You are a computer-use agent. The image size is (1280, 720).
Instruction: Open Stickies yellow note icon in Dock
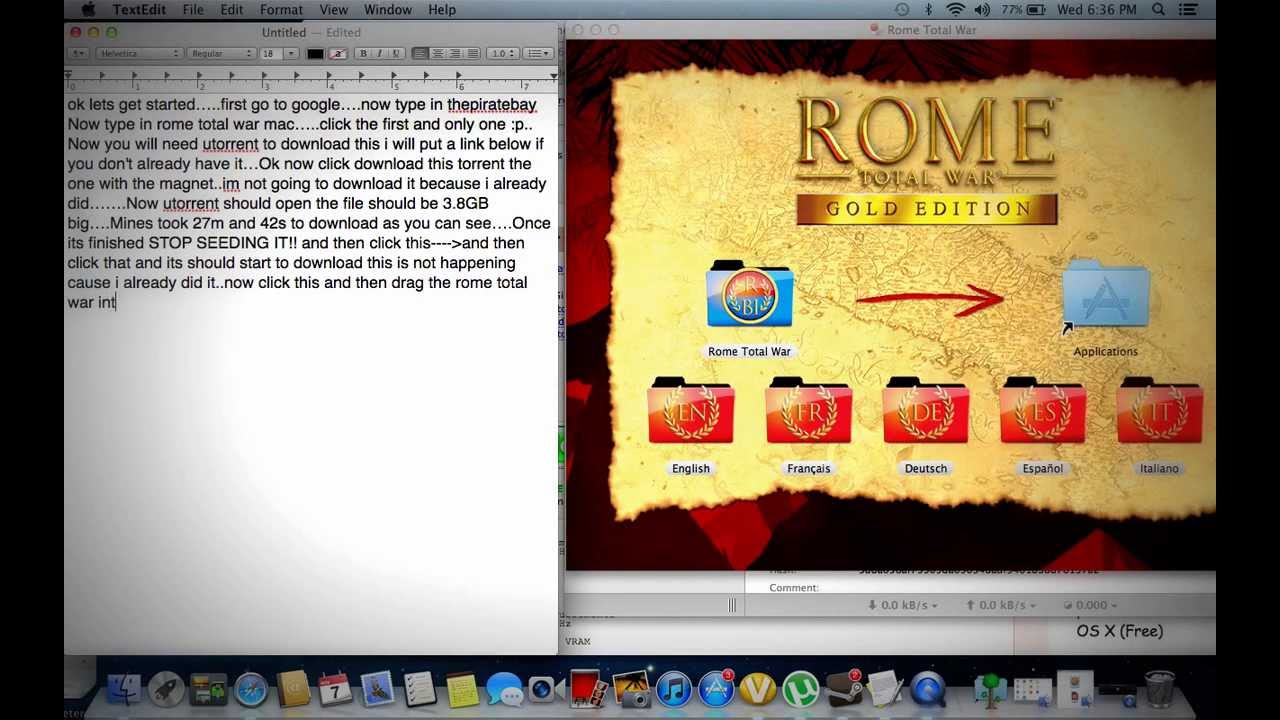(x=463, y=690)
